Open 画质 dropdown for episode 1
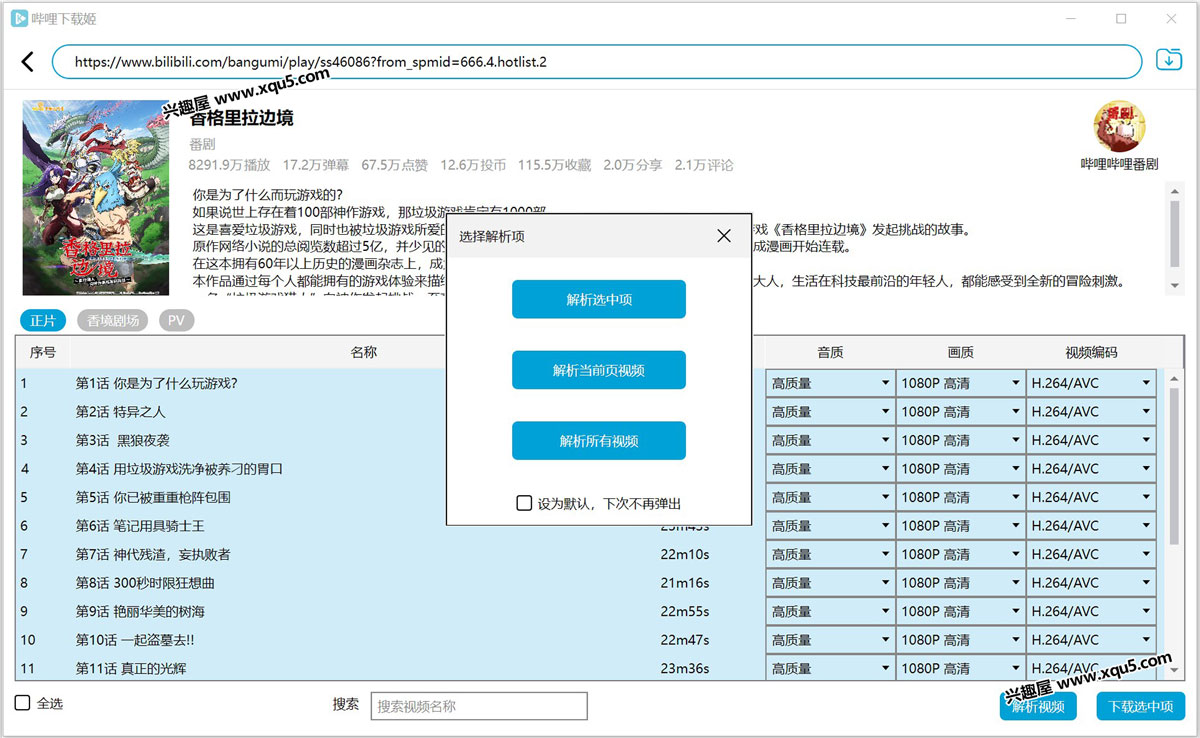The width and height of the screenshot is (1200, 738). point(961,383)
